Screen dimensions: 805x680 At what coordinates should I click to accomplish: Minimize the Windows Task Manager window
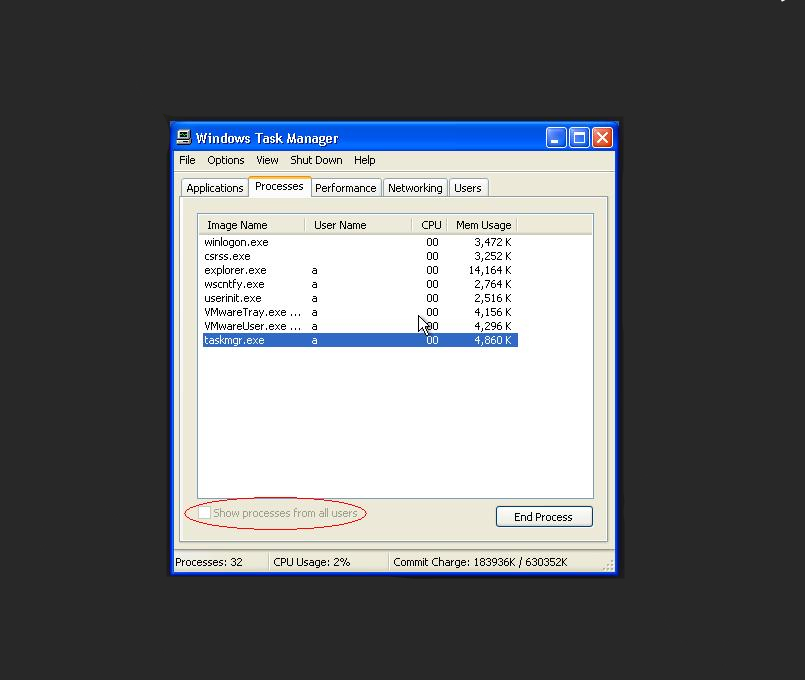[555, 138]
